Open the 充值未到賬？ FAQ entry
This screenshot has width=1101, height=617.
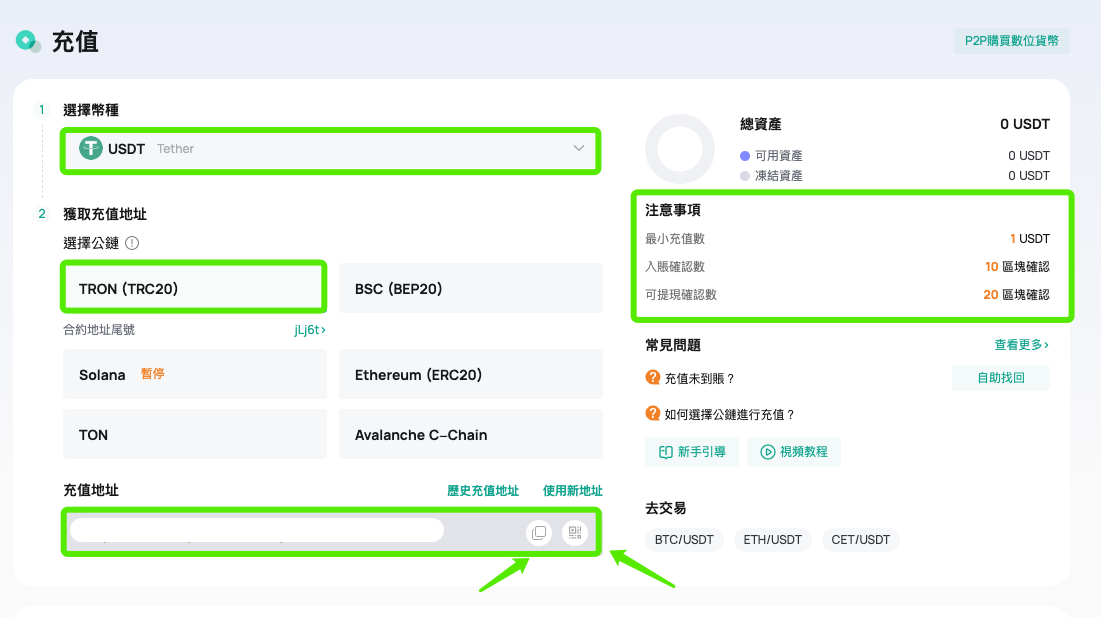[700, 378]
